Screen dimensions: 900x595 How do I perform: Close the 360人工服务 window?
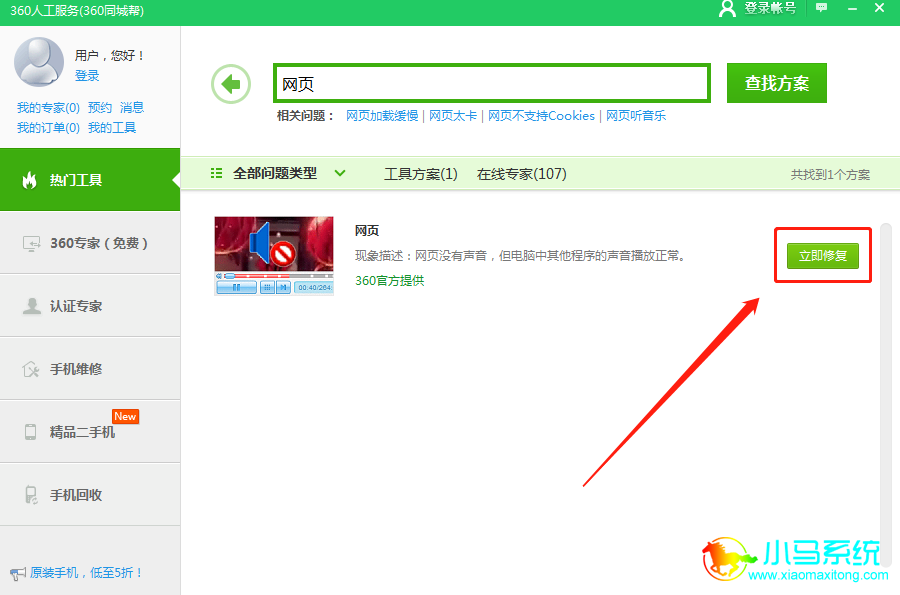pyautogui.click(x=879, y=8)
